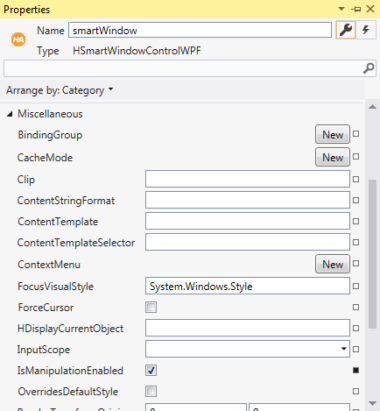Select the ContextMenu property label
380x411 pixels.
[49, 264]
